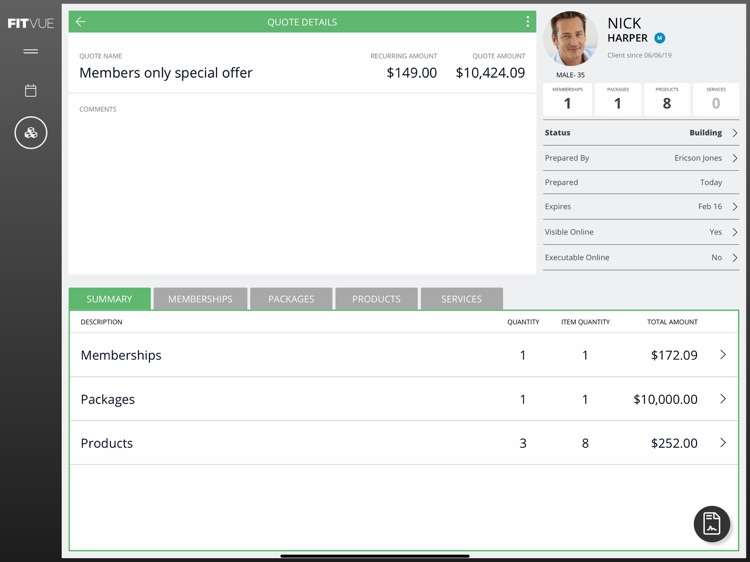
Task: Open the Products row chevron
Action: 723,442
